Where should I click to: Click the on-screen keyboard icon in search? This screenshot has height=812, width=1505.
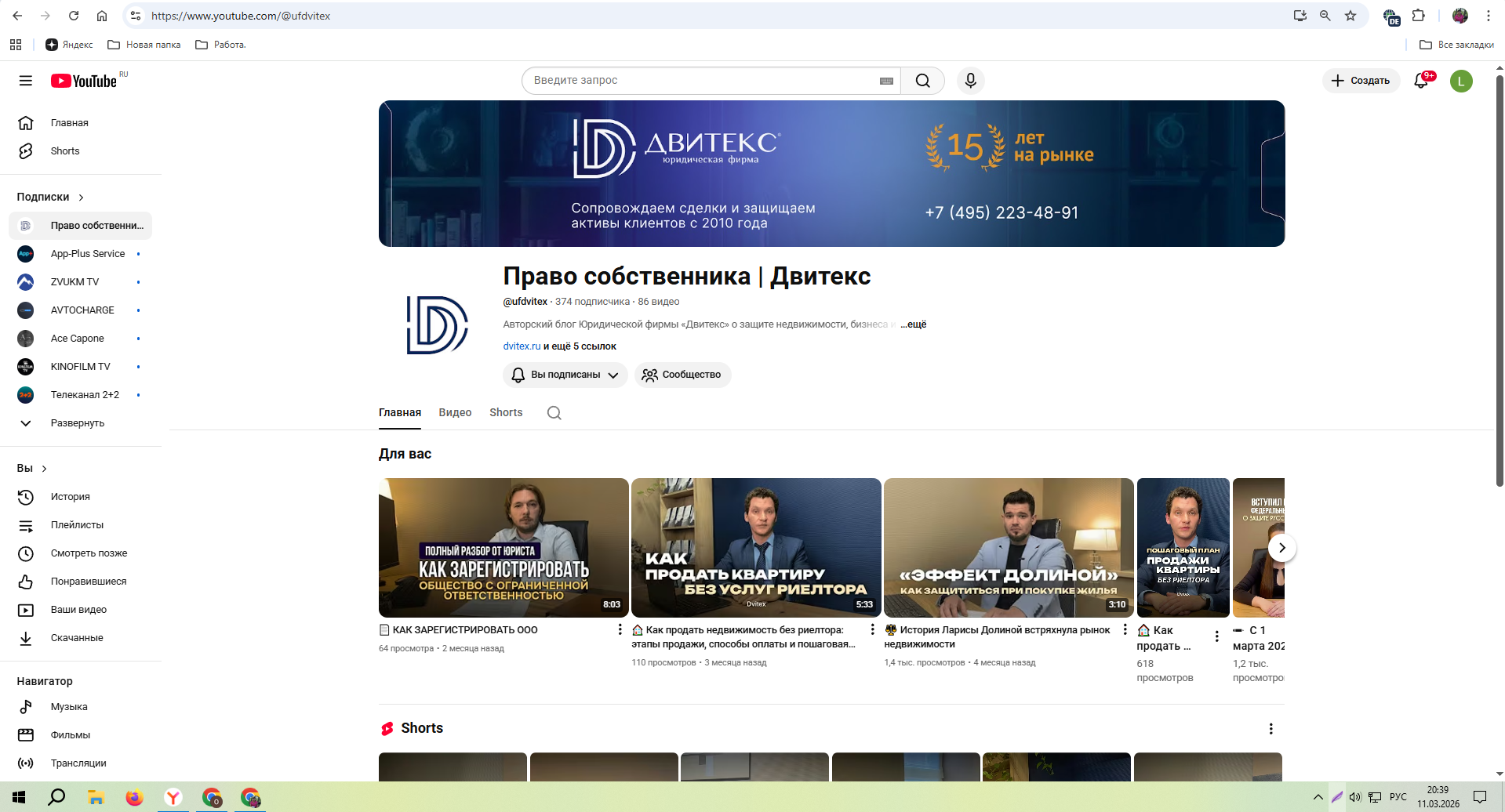[886, 81]
